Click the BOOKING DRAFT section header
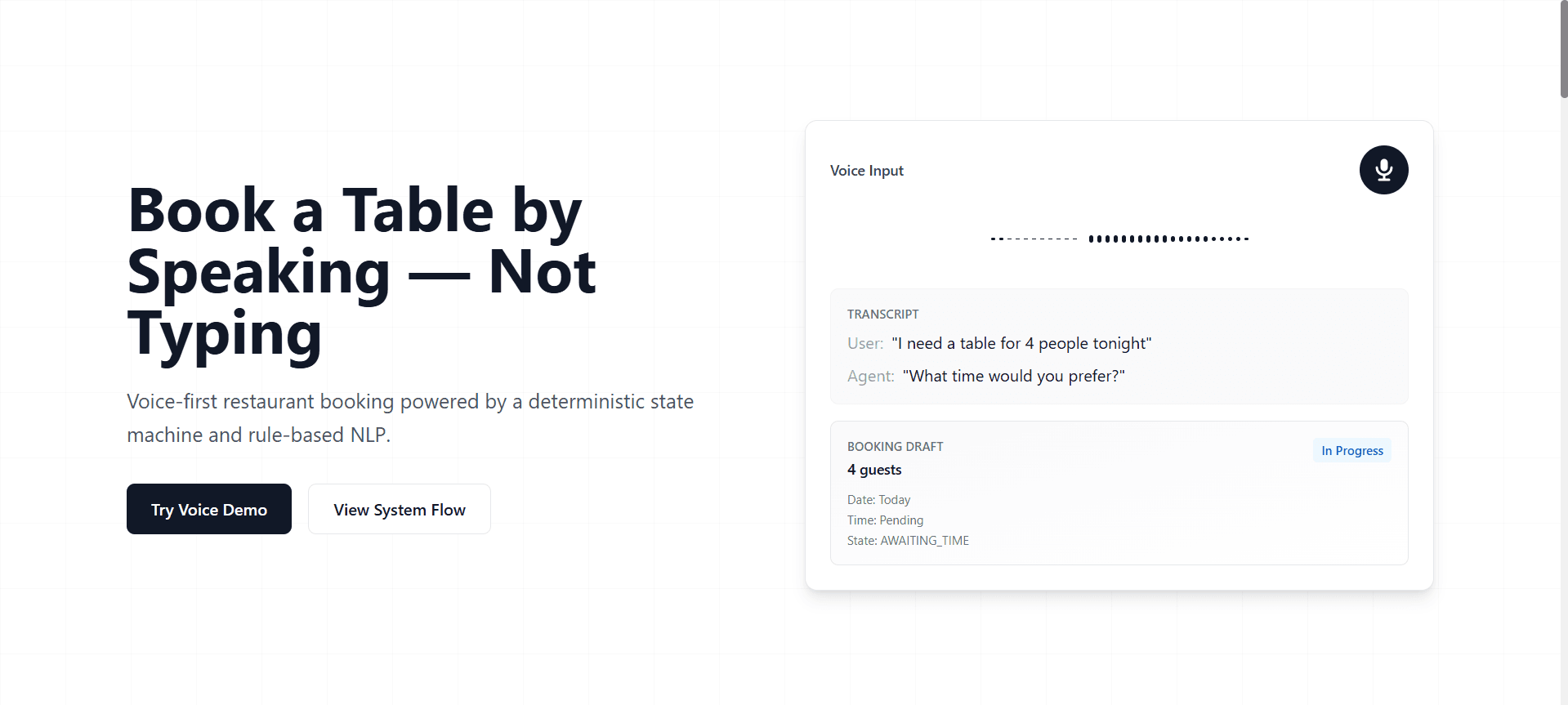The width and height of the screenshot is (1568, 705). (x=895, y=446)
